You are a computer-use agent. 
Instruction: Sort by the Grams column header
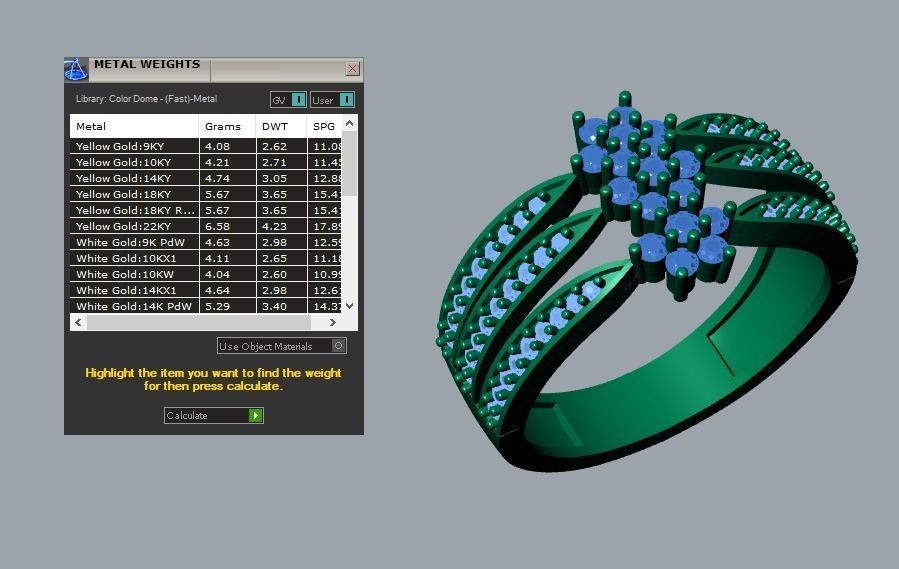(x=227, y=126)
